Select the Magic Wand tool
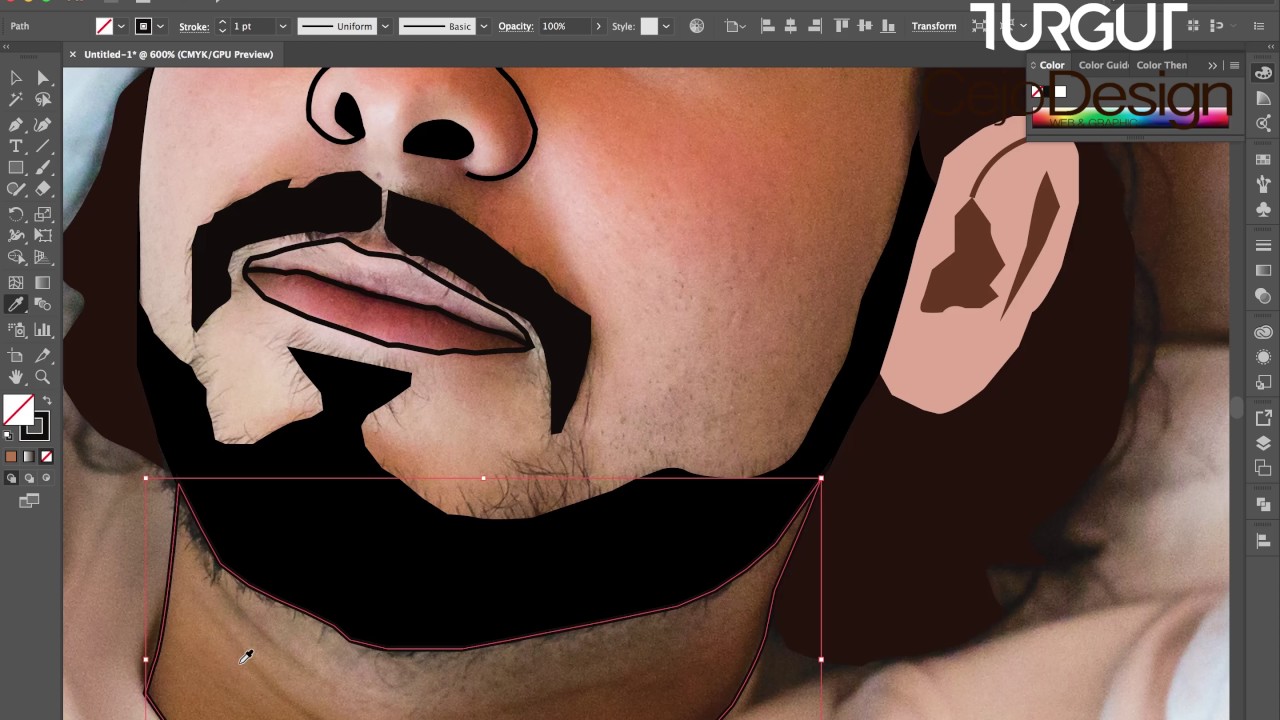The image size is (1280, 720). (16, 100)
